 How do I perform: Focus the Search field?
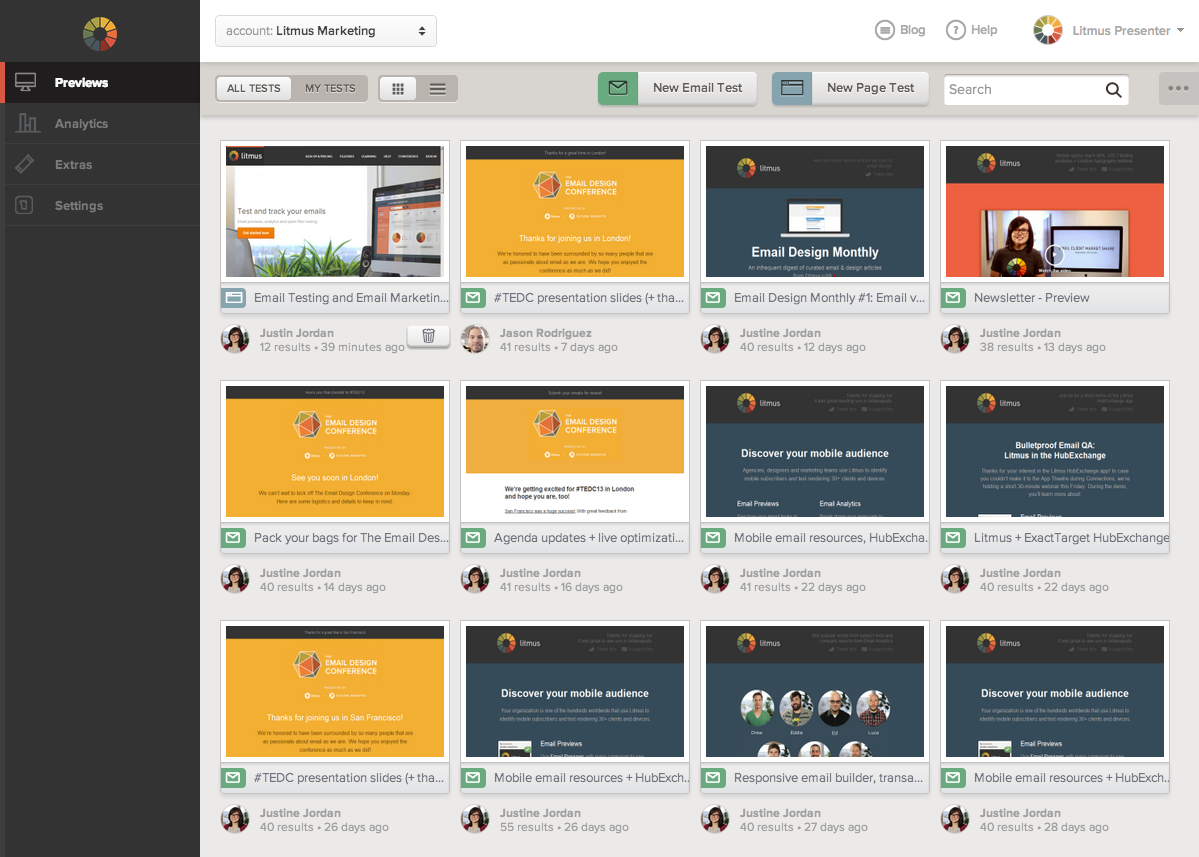[1036, 89]
